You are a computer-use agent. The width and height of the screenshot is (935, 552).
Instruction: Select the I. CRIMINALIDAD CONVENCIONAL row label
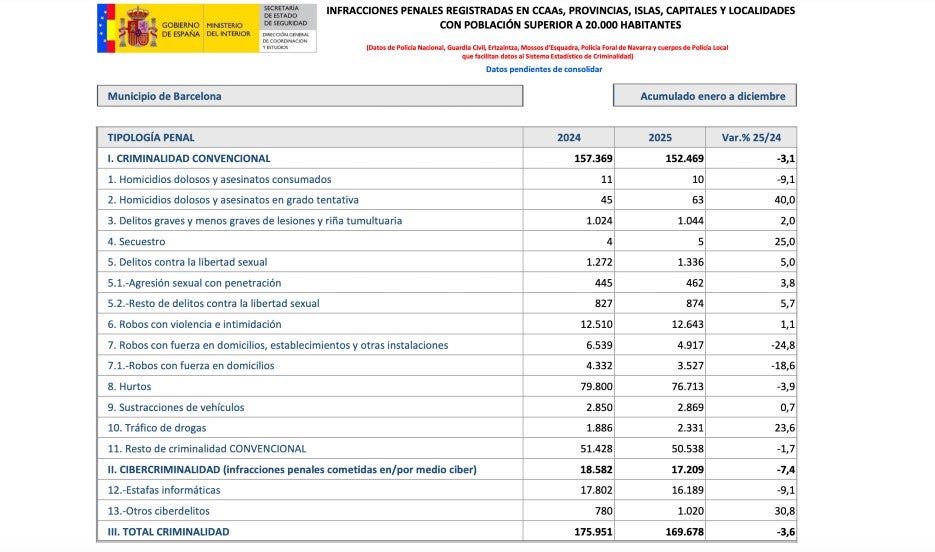(x=189, y=158)
